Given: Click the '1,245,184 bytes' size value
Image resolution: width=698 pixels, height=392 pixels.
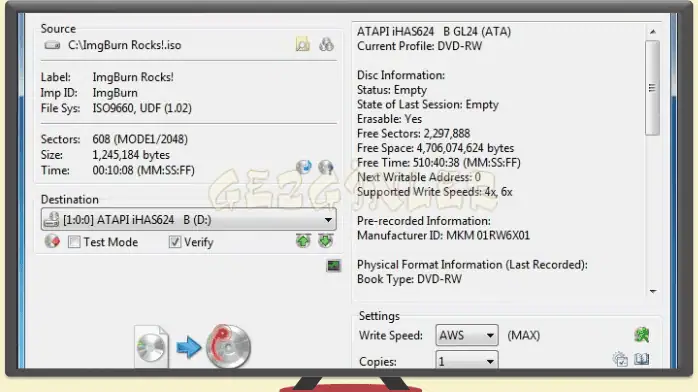Looking at the screenshot, I should 131,155.
